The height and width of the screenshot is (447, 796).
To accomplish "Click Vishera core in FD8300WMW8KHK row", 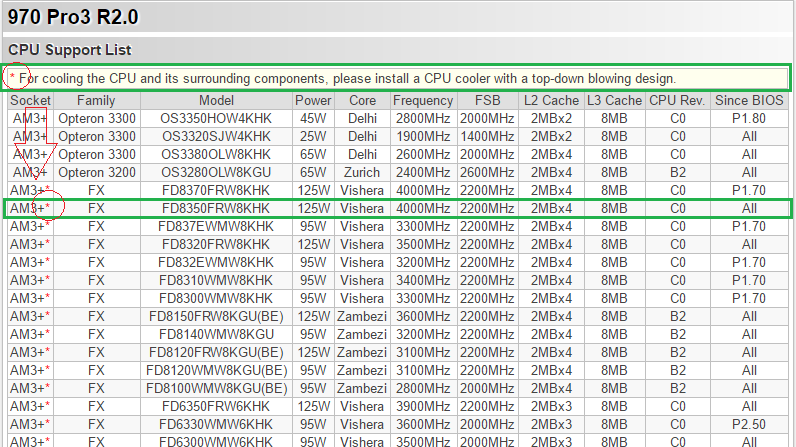I will point(362,298).
